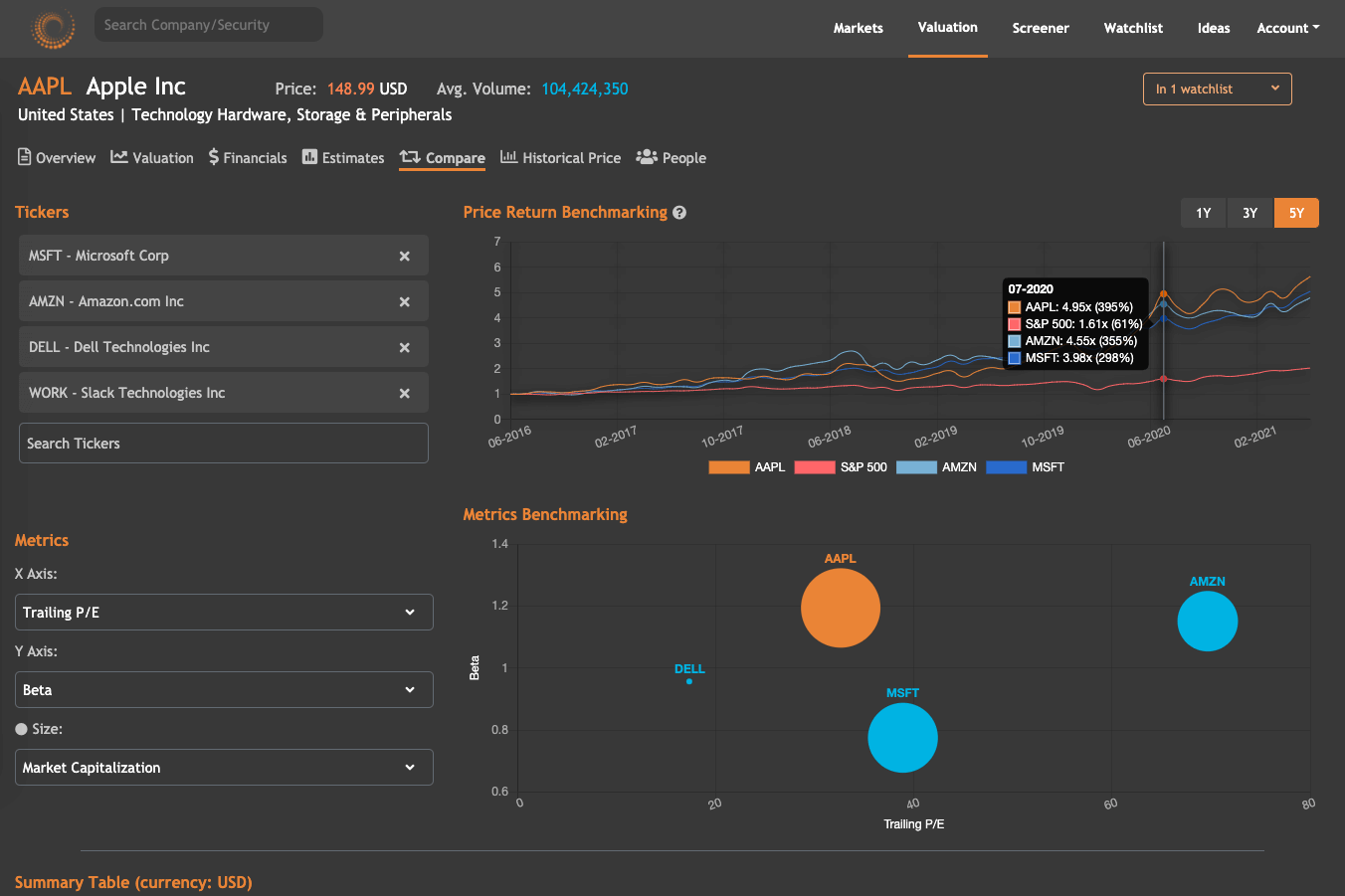Open Historical Price tab
Viewport: 1345px width, 896px height.
(560, 157)
